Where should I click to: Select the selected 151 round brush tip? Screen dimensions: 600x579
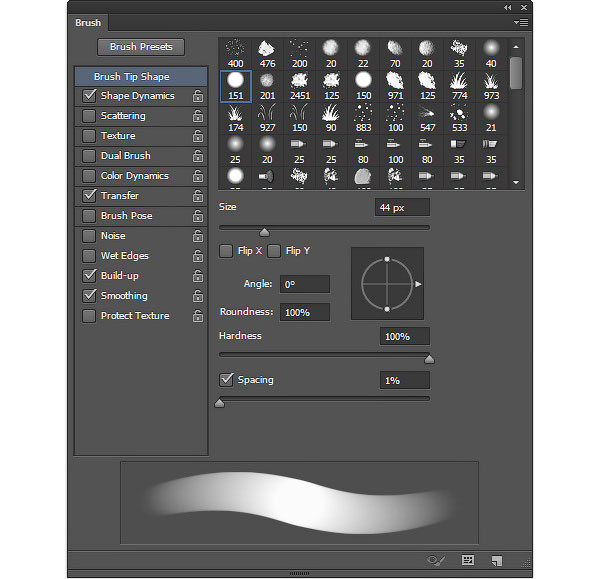[x=235, y=86]
